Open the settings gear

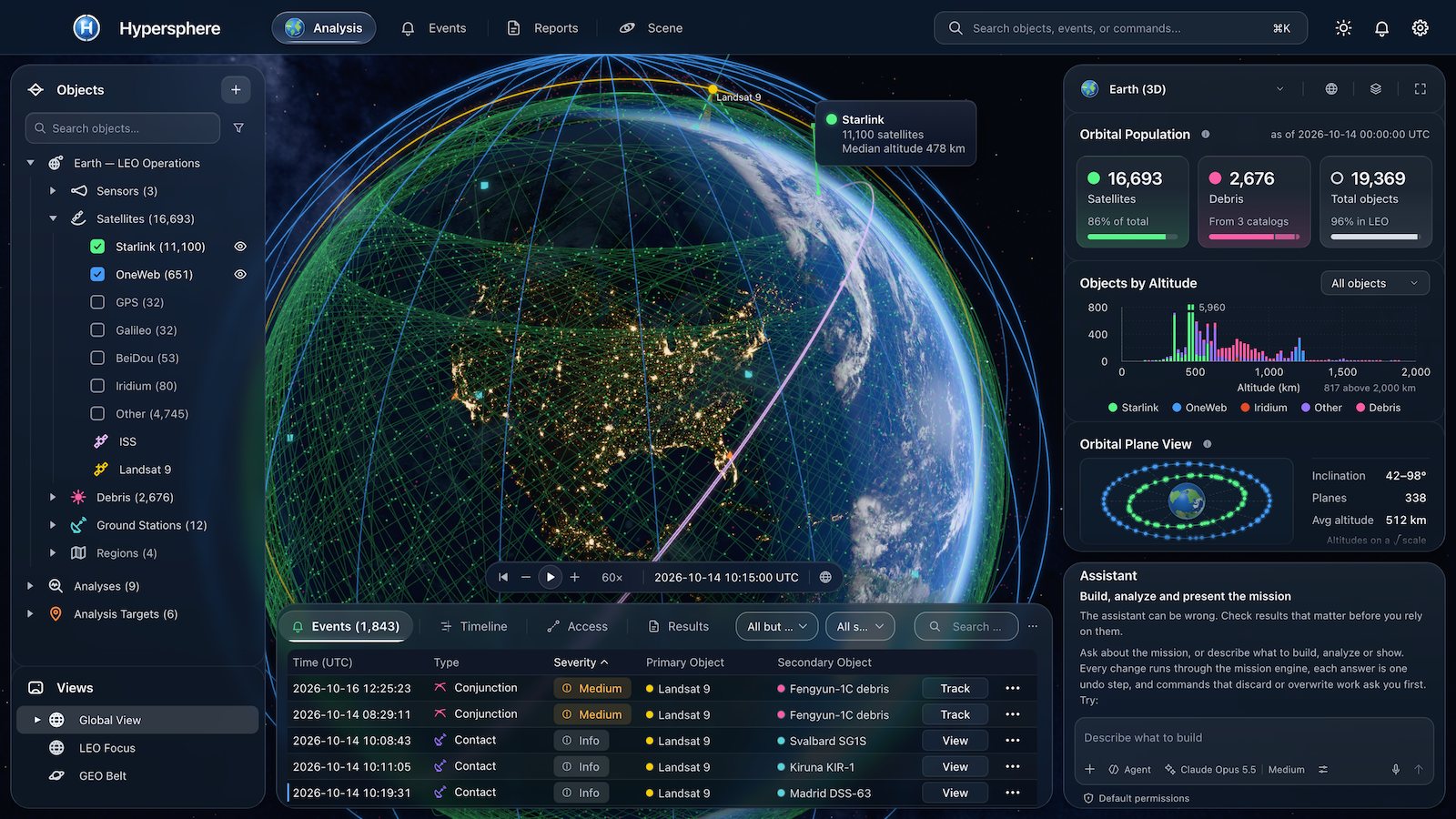[1420, 28]
